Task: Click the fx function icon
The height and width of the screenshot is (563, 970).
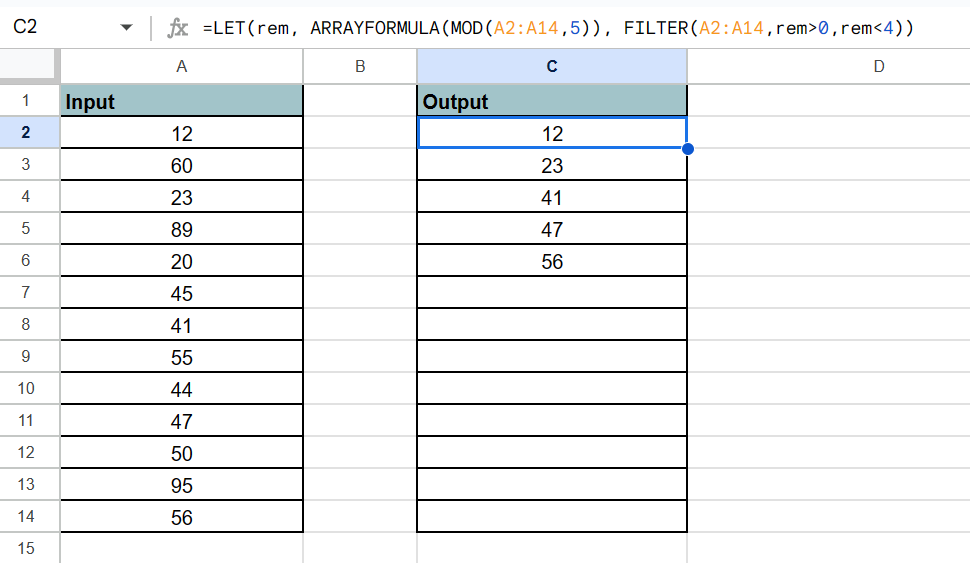Action: 177,28
